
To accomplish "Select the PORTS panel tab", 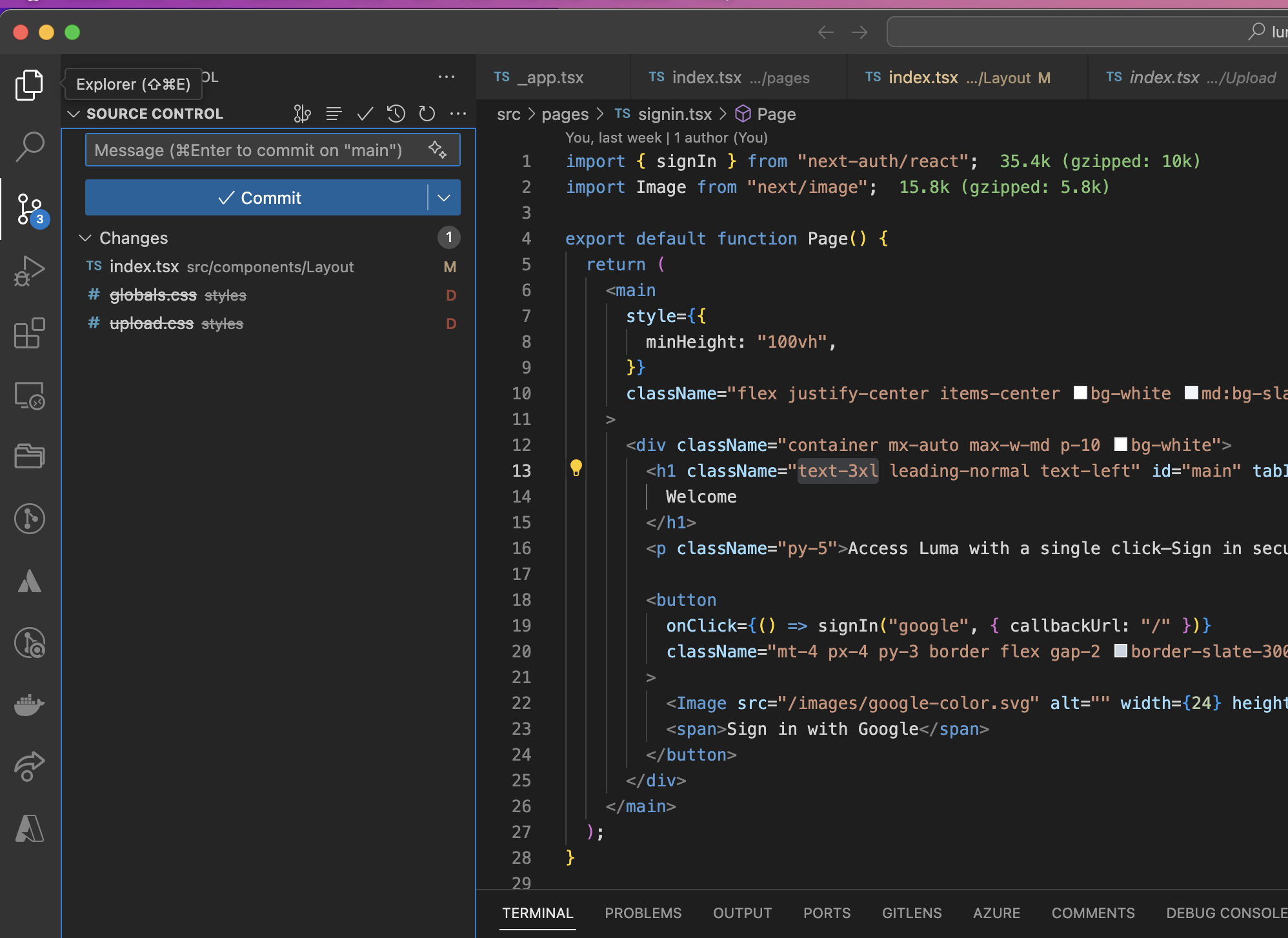I will (827, 913).
